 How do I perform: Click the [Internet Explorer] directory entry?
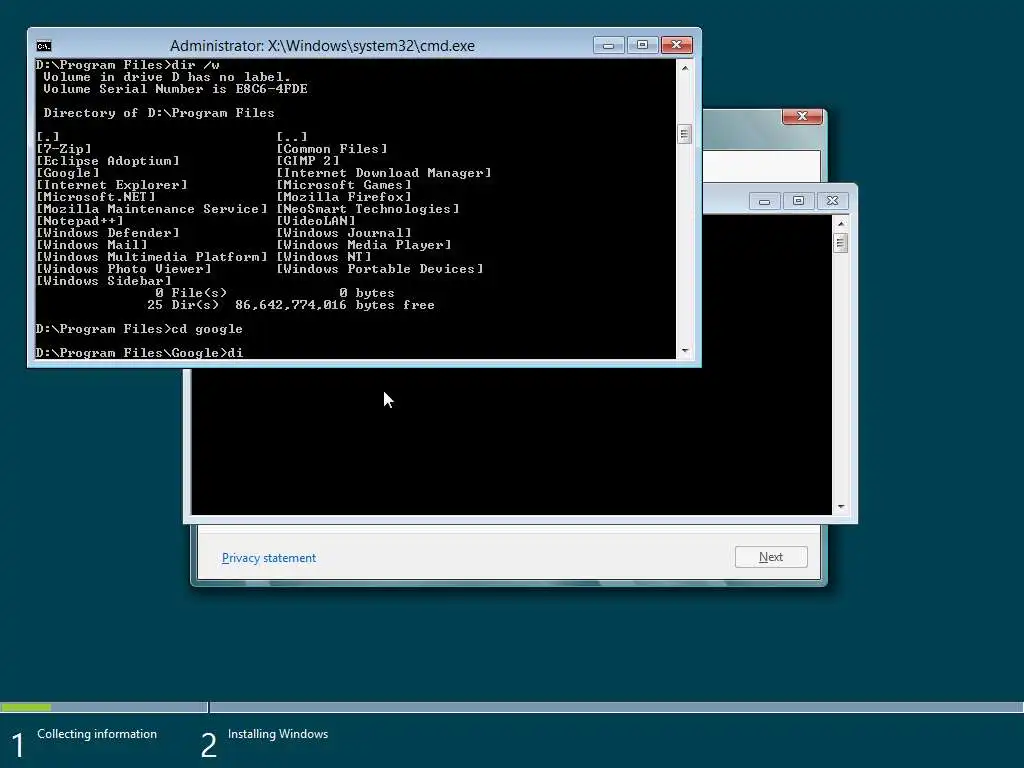click(x=112, y=185)
